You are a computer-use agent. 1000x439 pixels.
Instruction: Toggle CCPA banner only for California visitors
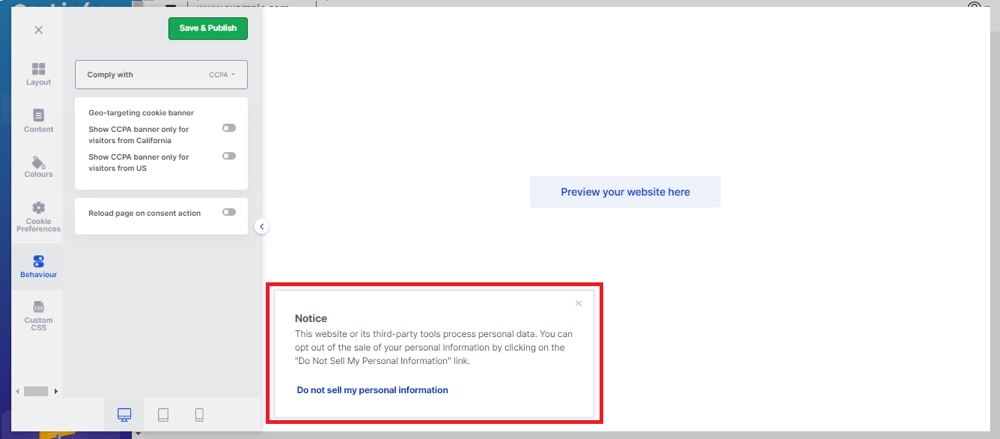point(229,128)
